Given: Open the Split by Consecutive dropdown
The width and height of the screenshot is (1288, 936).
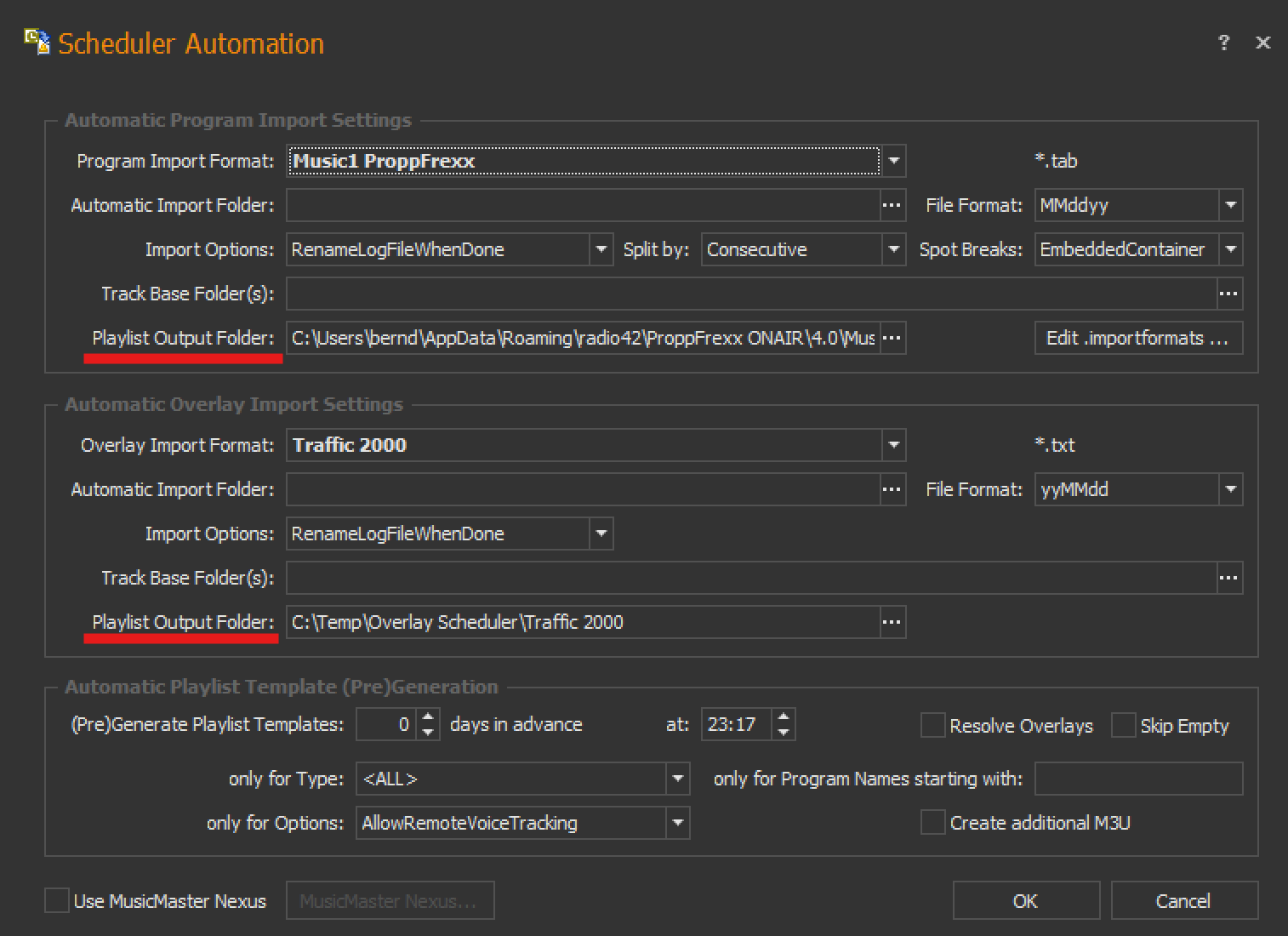Looking at the screenshot, I should [x=893, y=249].
